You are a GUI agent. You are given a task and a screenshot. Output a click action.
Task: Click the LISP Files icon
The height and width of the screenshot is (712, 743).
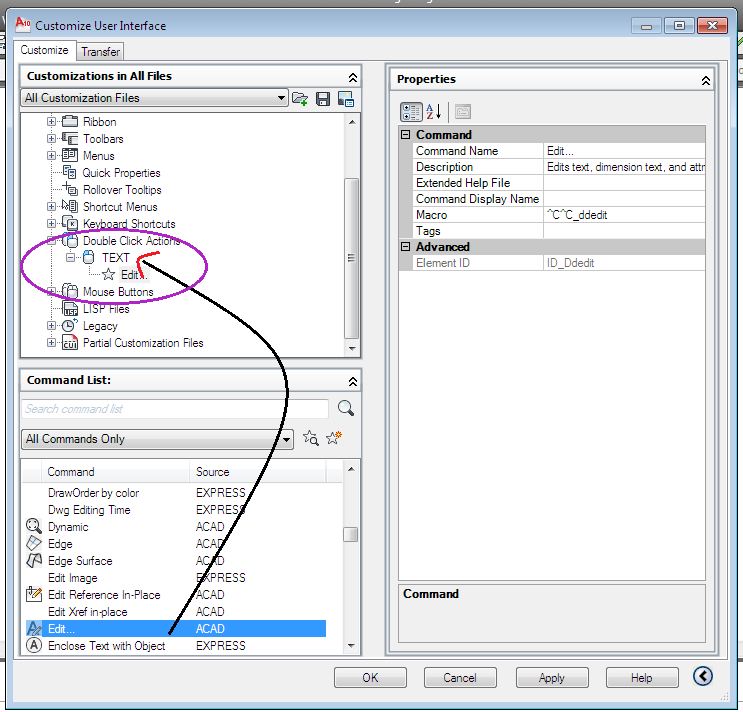[71, 309]
